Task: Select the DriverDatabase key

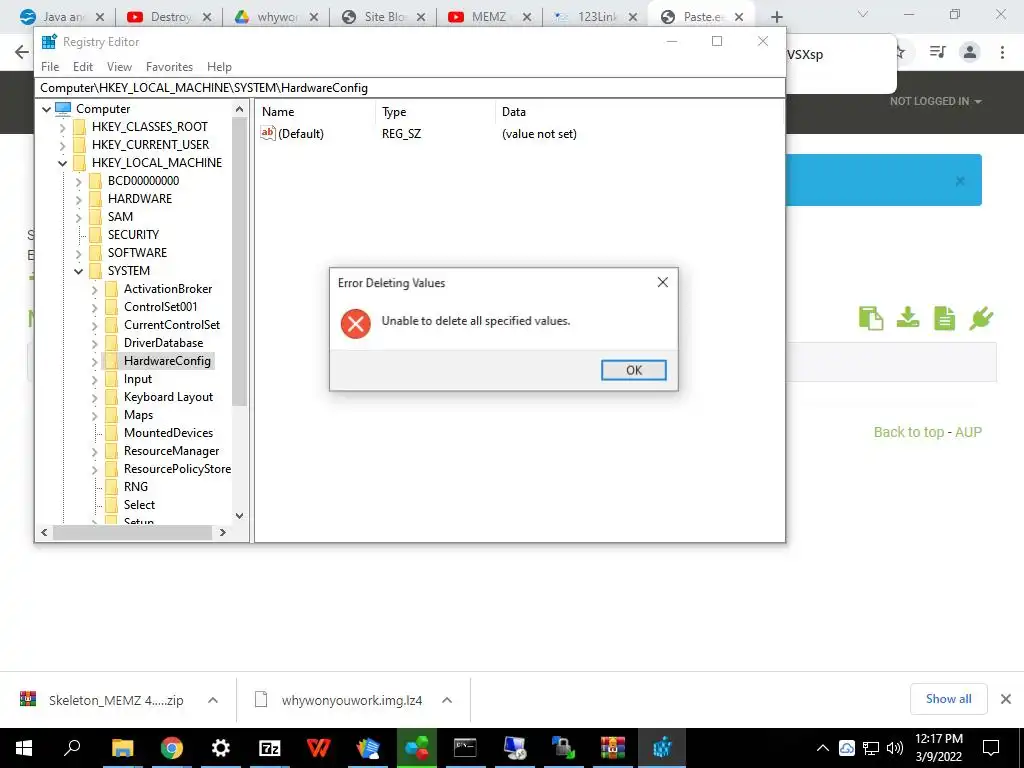Action: click(163, 343)
